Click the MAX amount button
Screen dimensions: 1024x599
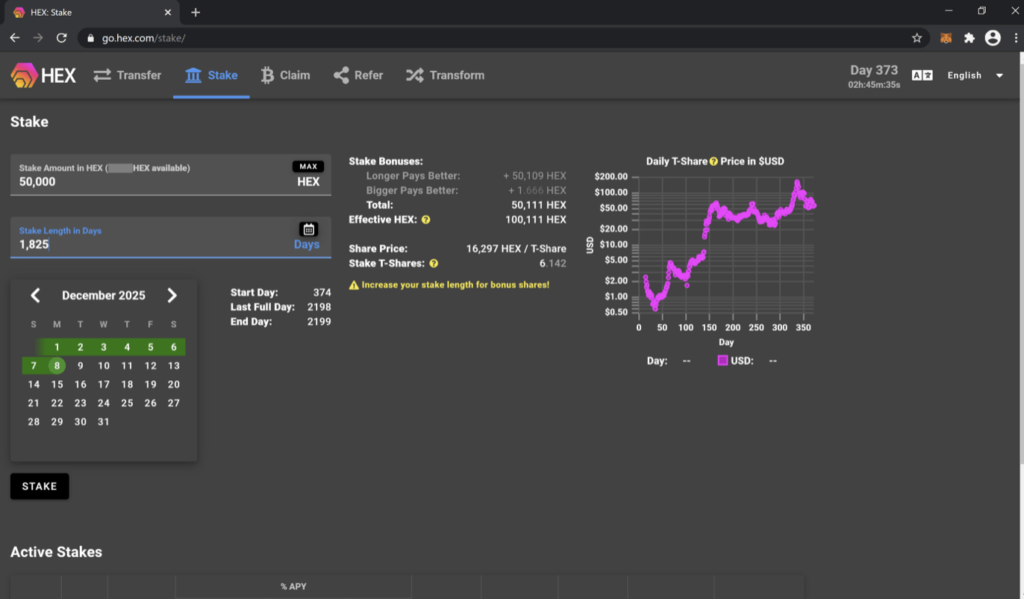coord(308,166)
